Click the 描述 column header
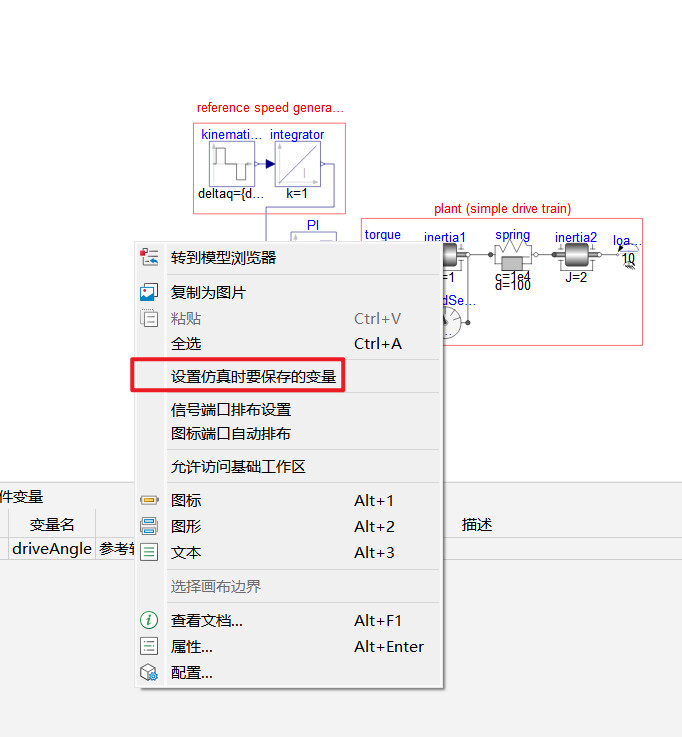The width and height of the screenshot is (682, 737). [476, 525]
